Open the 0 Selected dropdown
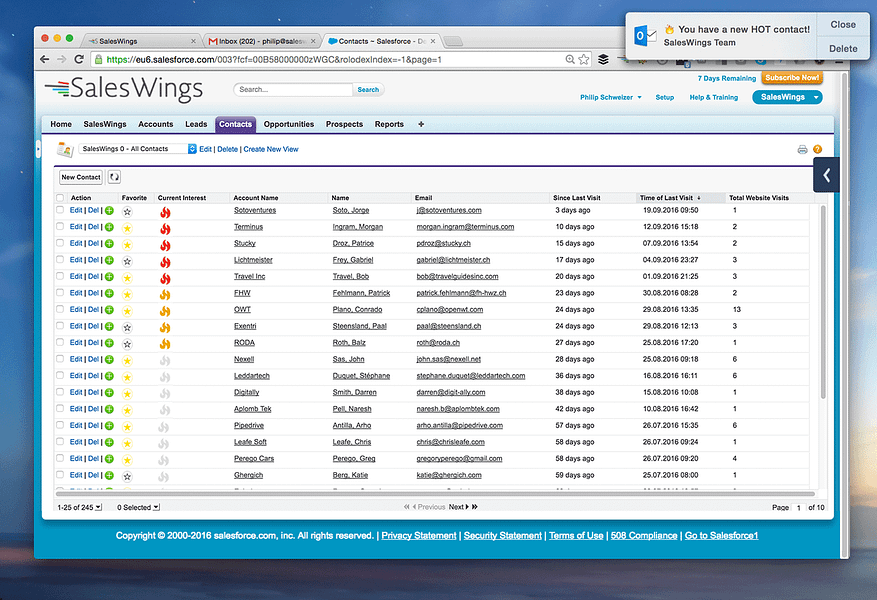 tap(138, 507)
